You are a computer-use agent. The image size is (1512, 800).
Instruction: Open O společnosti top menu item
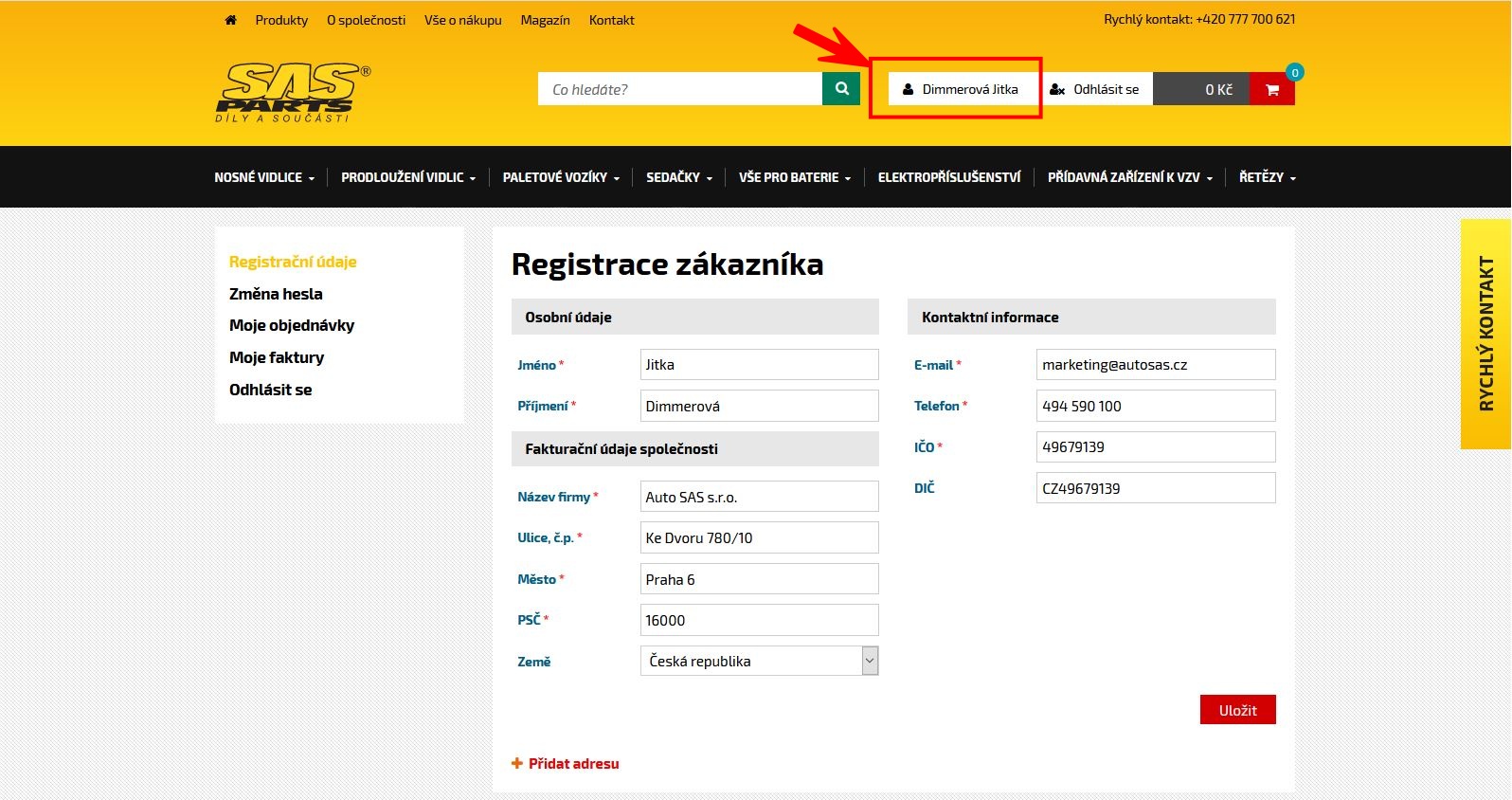(366, 20)
